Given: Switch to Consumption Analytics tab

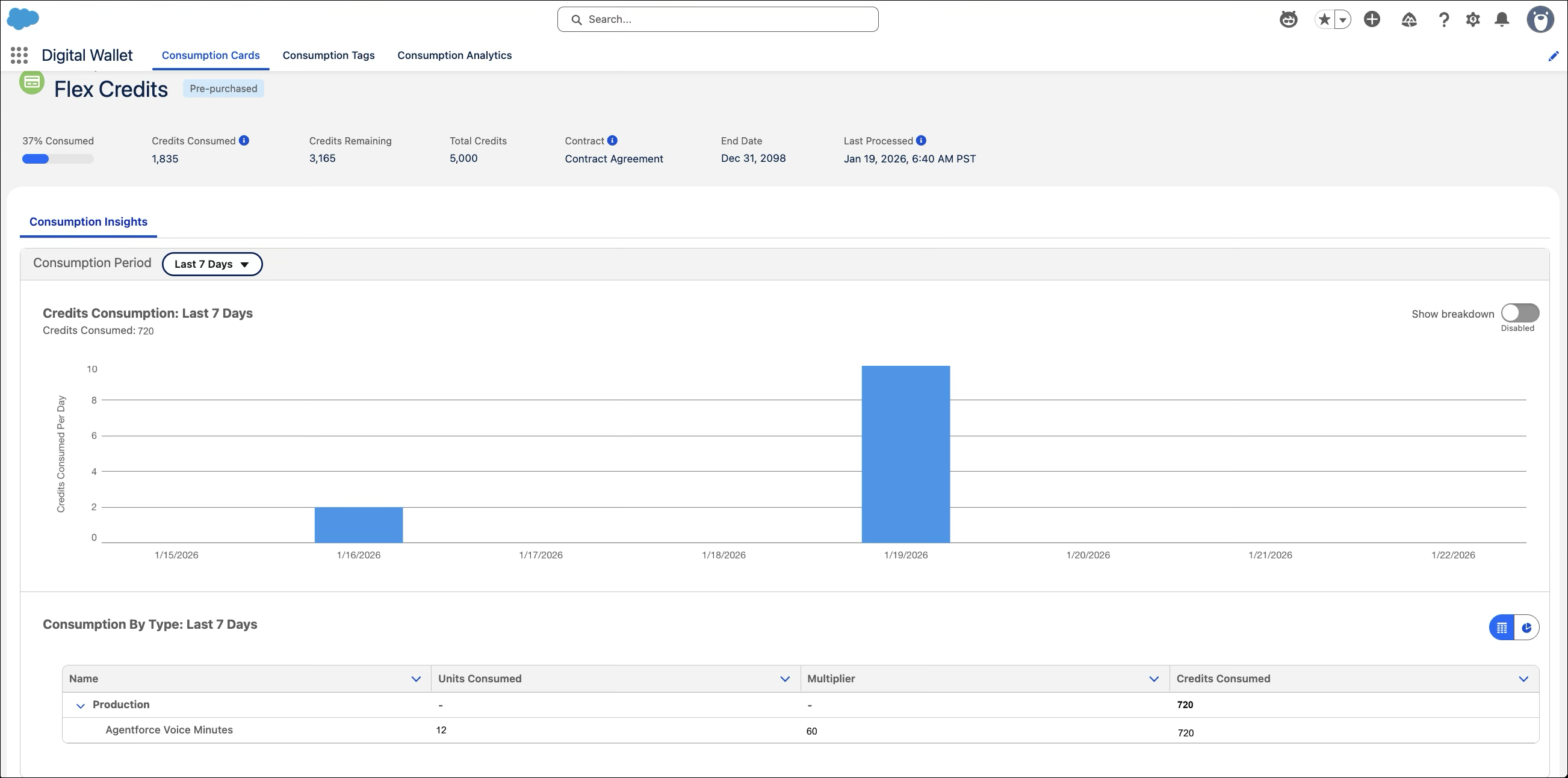Looking at the screenshot, I should coord(454,55).
